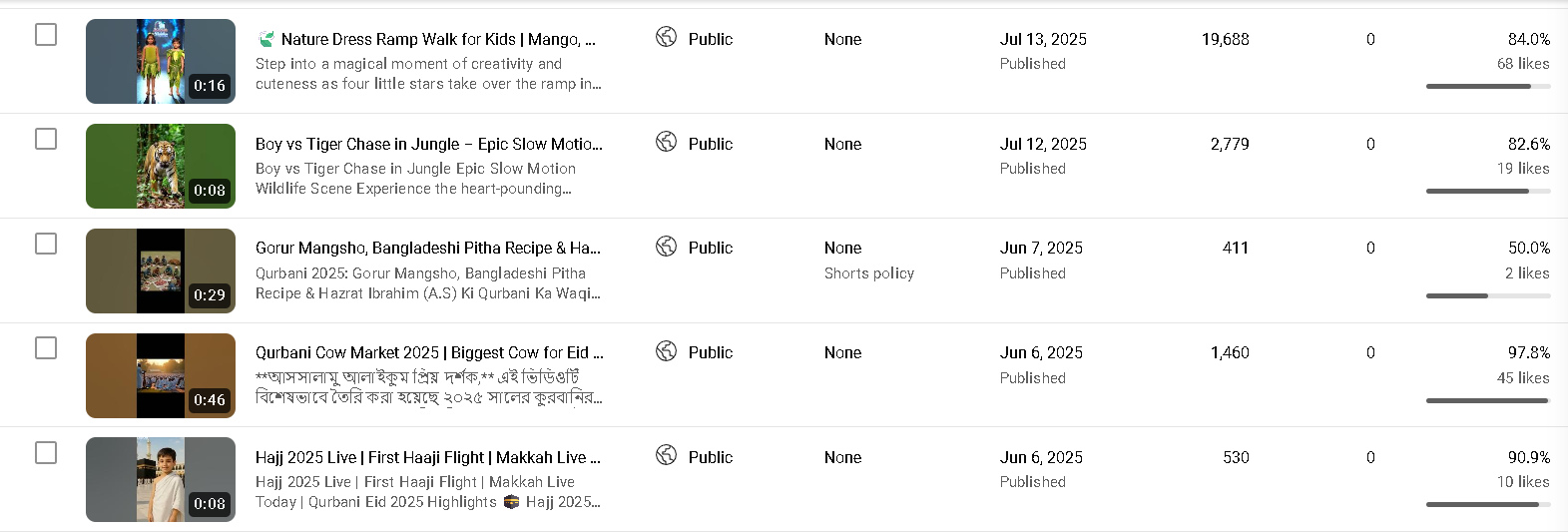Click the globe icon for Nature Dress video
This screenshot has width=1568, height=532.
pyautogui.click(x=666, y=37)
